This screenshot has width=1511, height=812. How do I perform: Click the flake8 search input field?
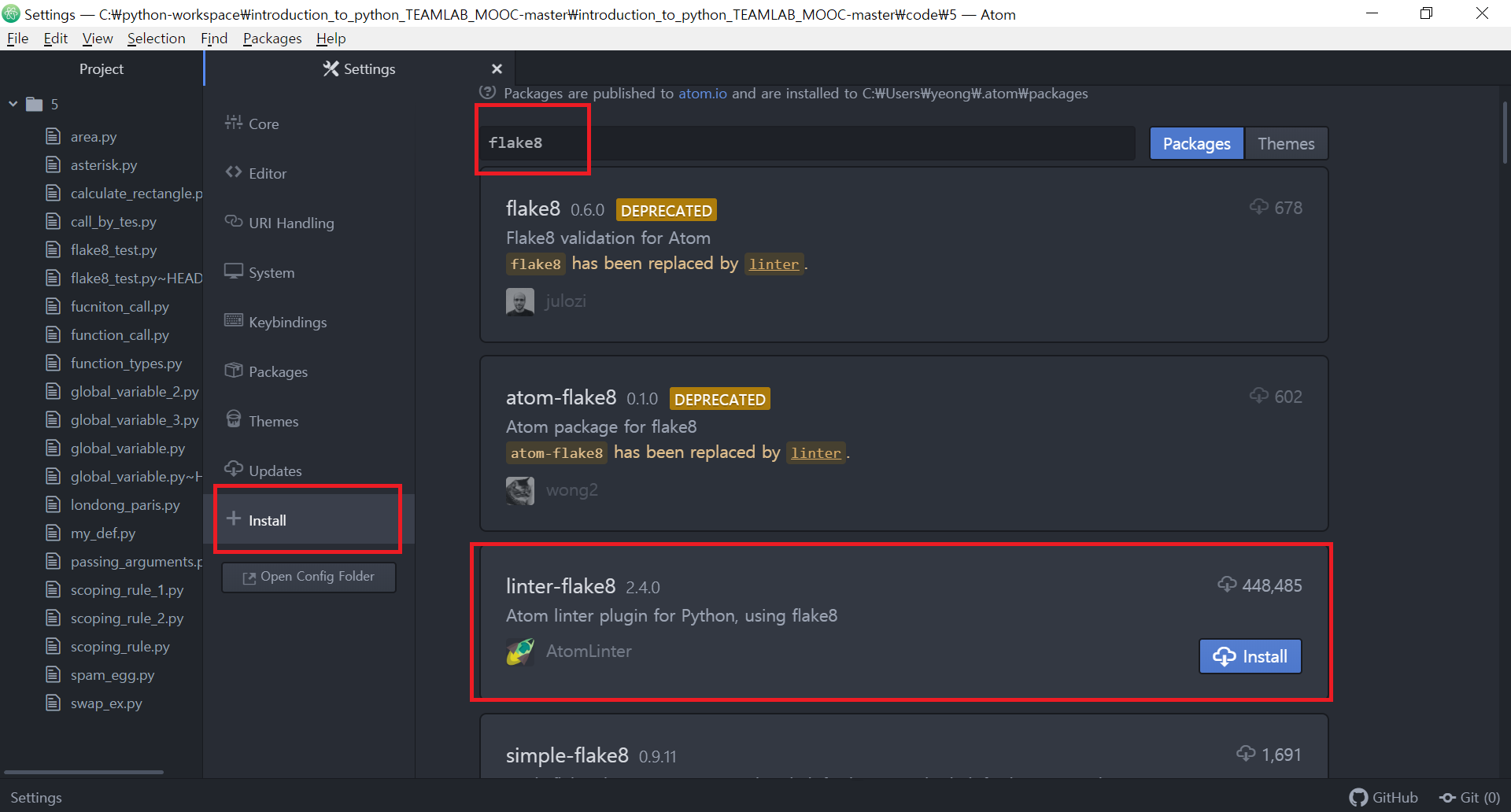click(x=807, y=143)
